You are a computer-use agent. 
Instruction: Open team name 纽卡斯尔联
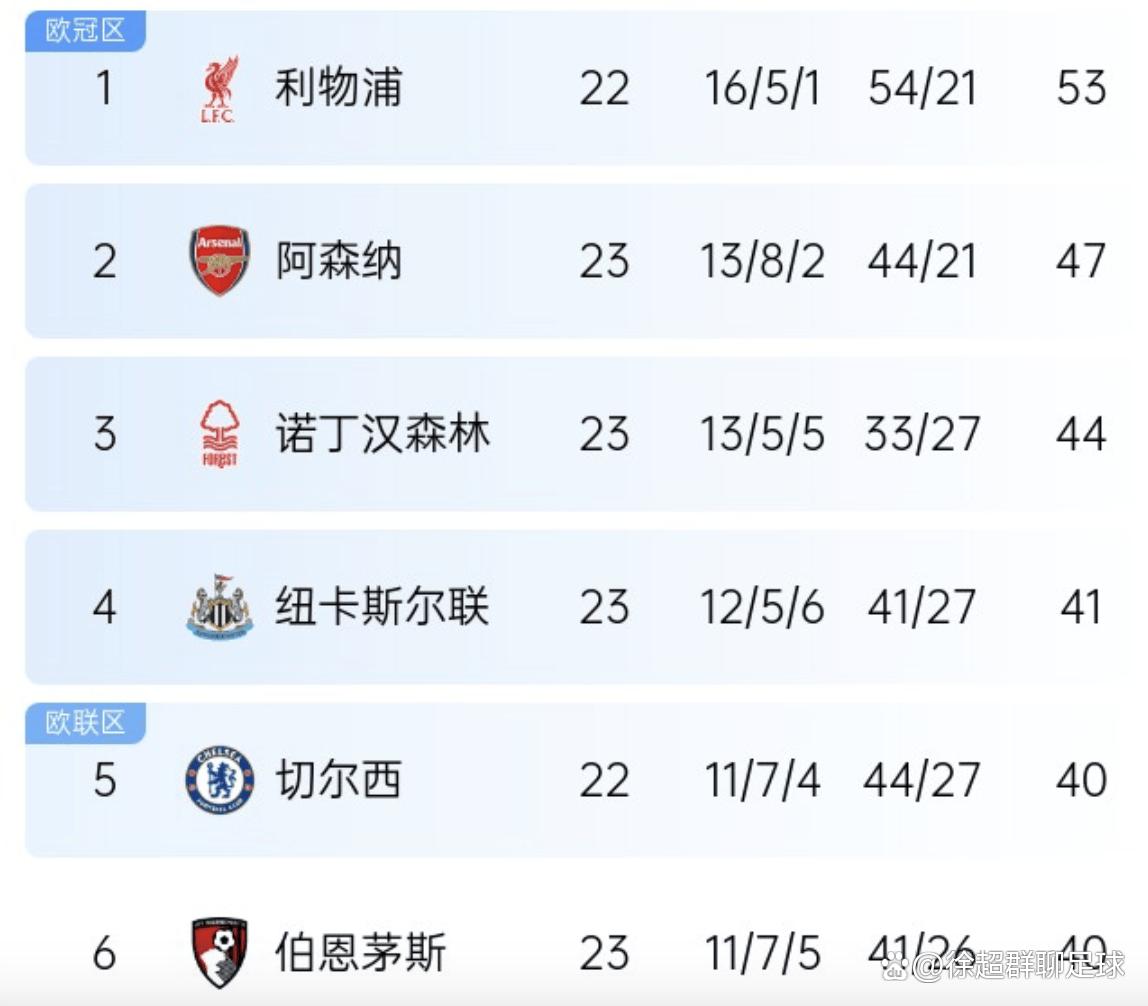(x=382, y=607)
